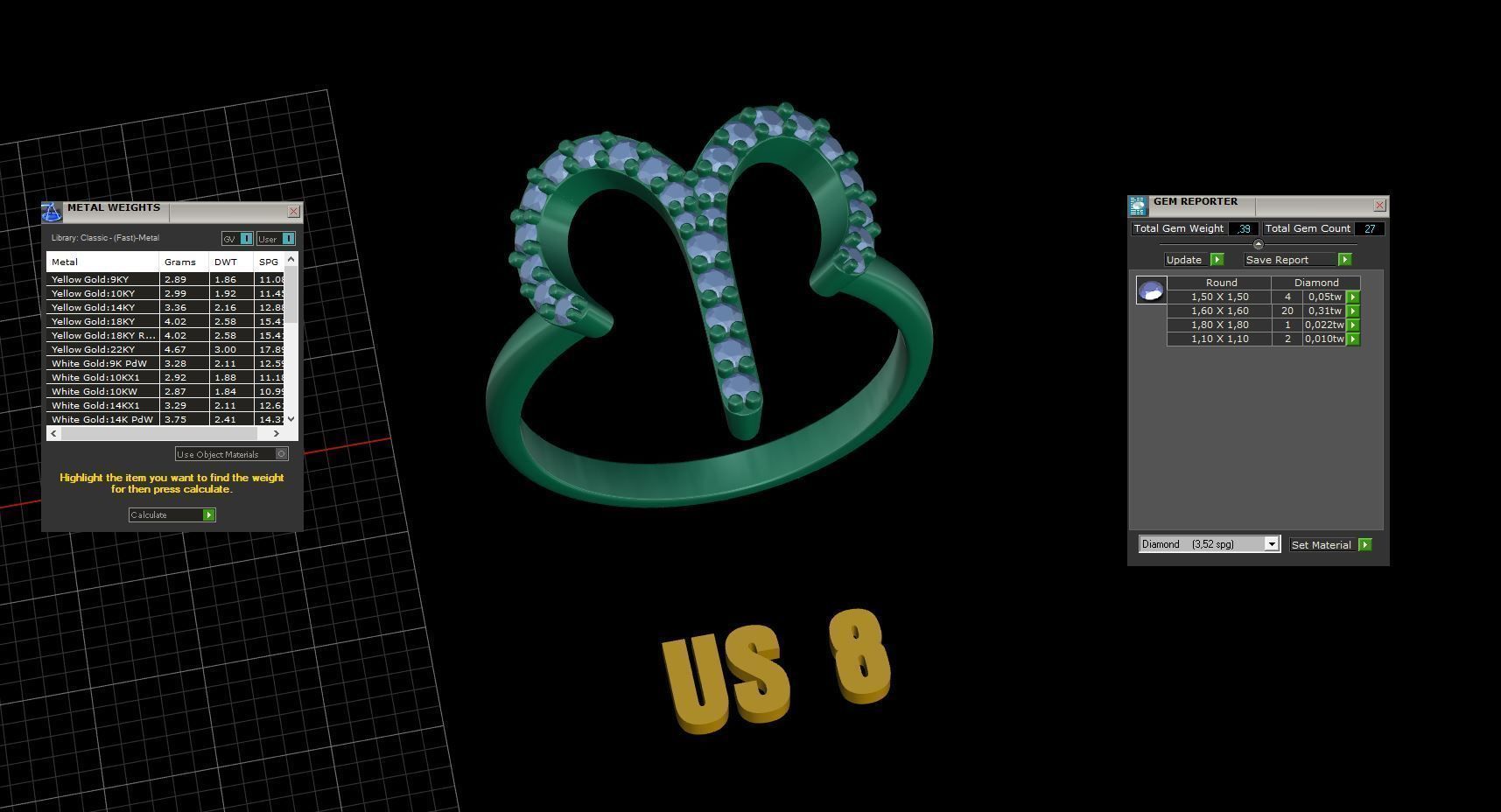Click the Diamond column header in Gem Reporter
This screenshot has height=812, width=1501.
pos(1316,283)
